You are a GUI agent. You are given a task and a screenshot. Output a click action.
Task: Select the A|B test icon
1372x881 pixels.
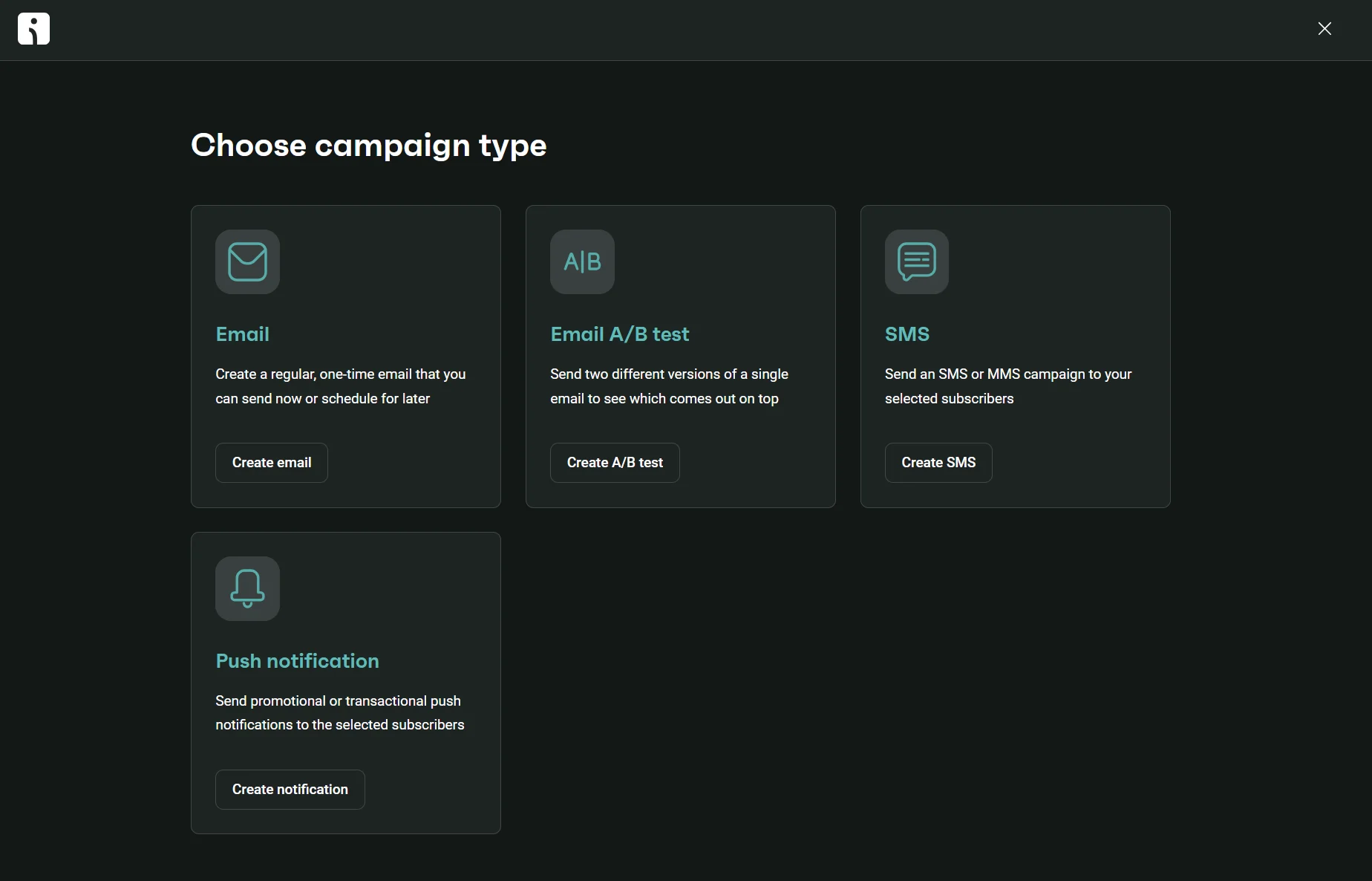(582, 261)
